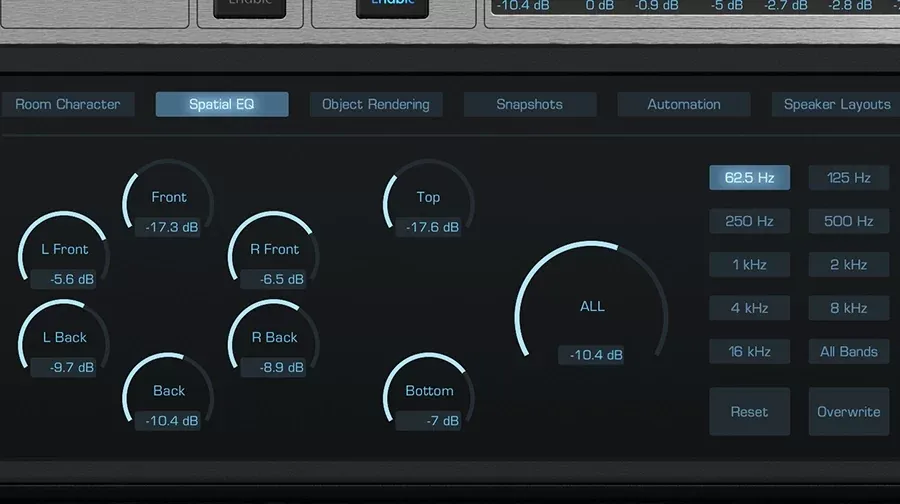This screenshot has width=900, height=504.
Task: Select the 1 kHz band
Action: tap(750, 265)
